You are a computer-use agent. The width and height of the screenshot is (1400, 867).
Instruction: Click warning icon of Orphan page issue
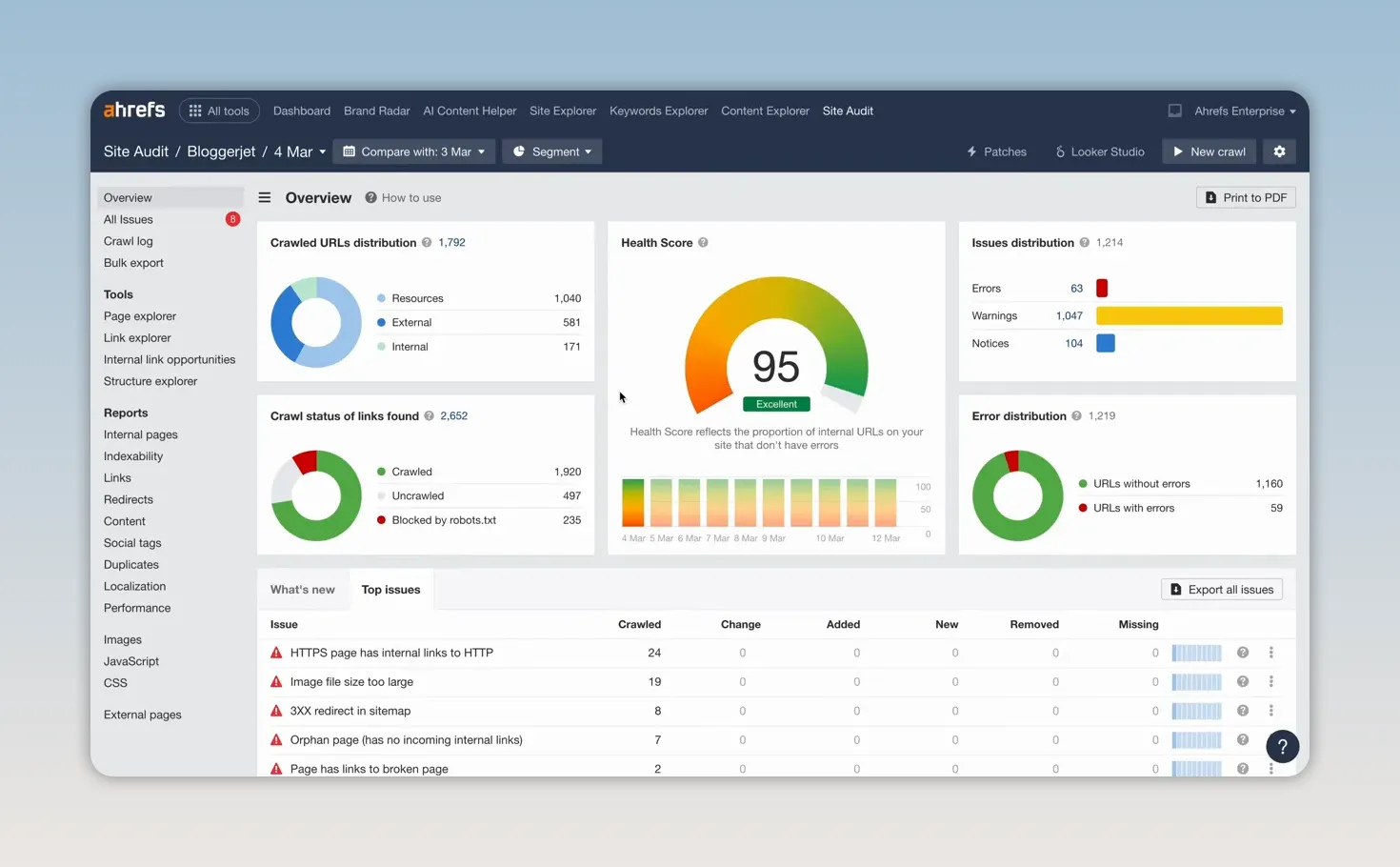276,739
